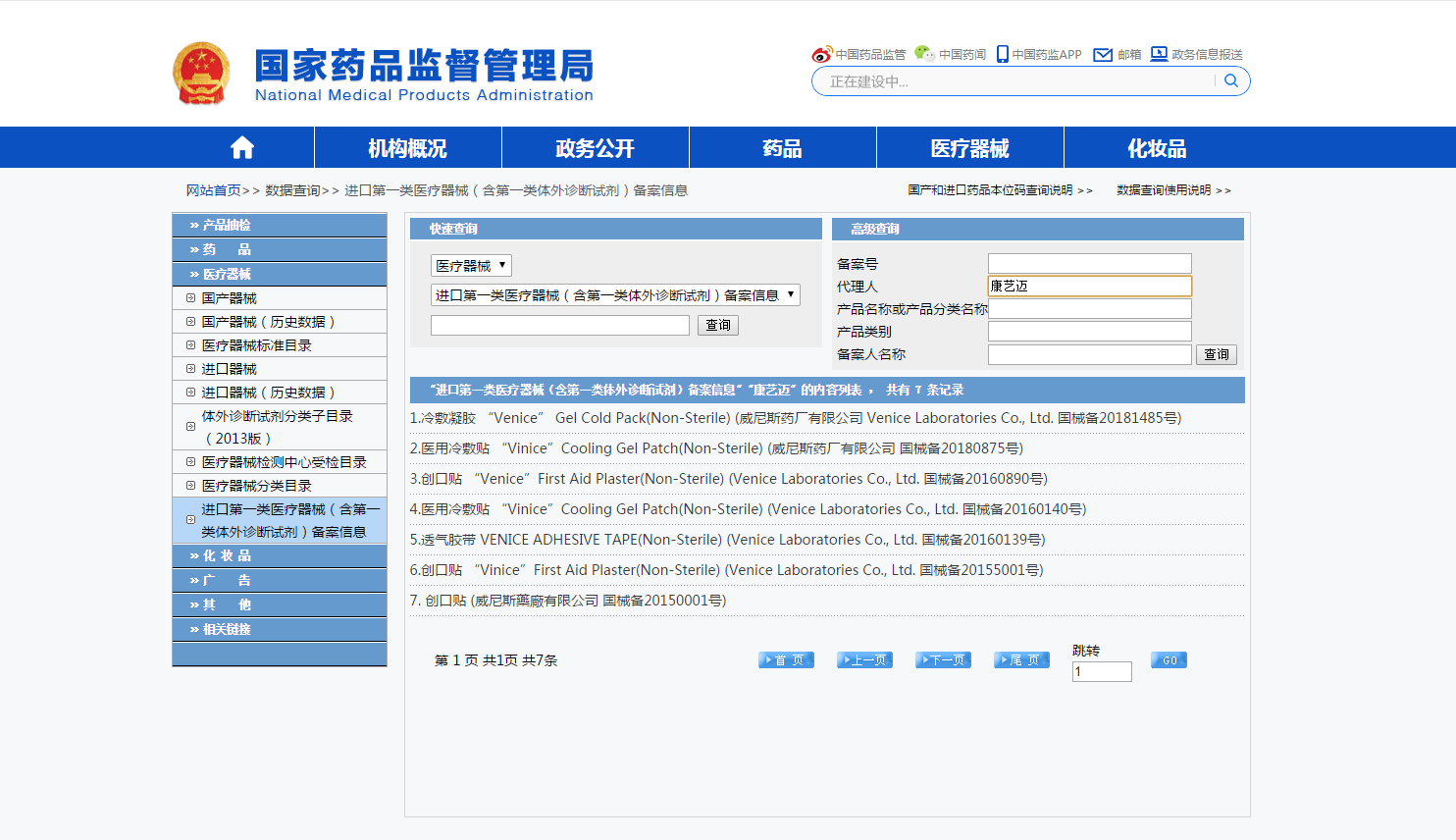Open the 政务公开 menu

pos(596,148)
